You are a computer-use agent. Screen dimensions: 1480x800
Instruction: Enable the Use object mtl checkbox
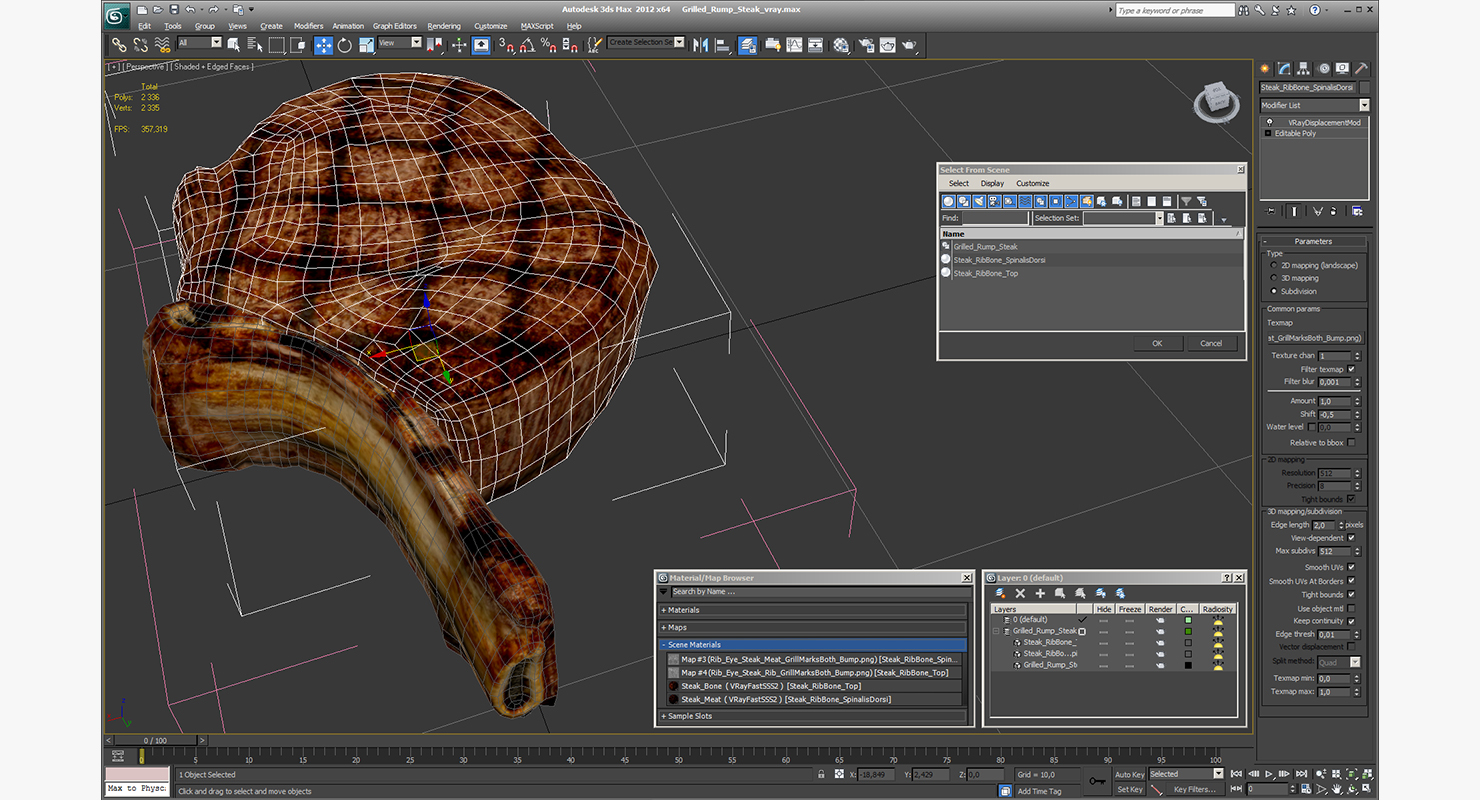(x=1351, y=608)
